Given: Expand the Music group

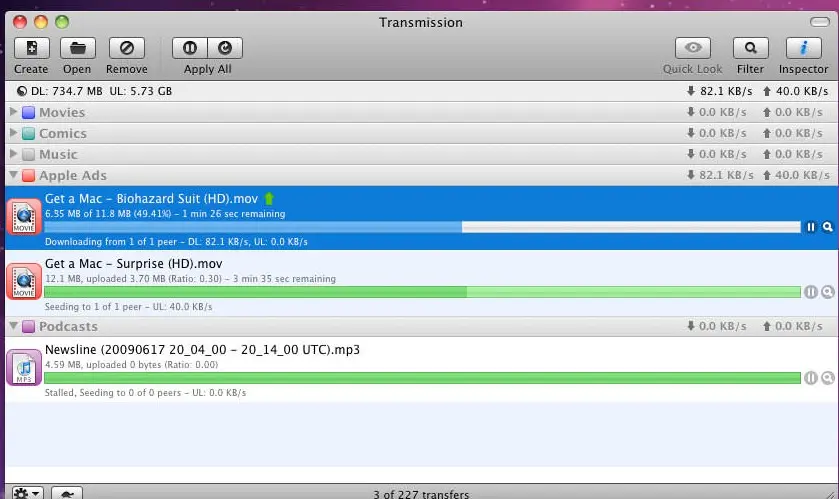Looking at the screenshot, I should point(13,153).
